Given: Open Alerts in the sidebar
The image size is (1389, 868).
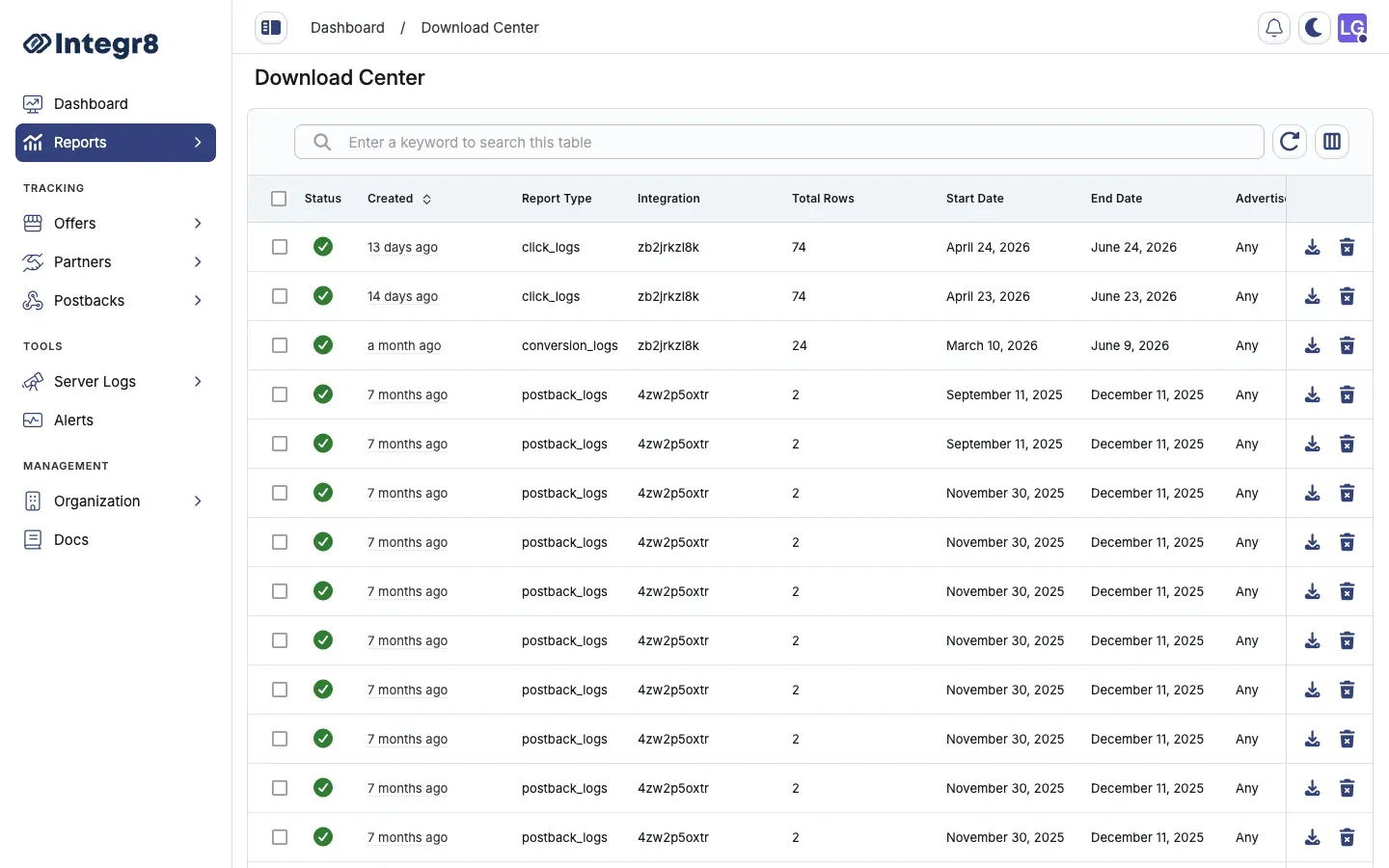Looking at the screenshot, I should [116, 420].
